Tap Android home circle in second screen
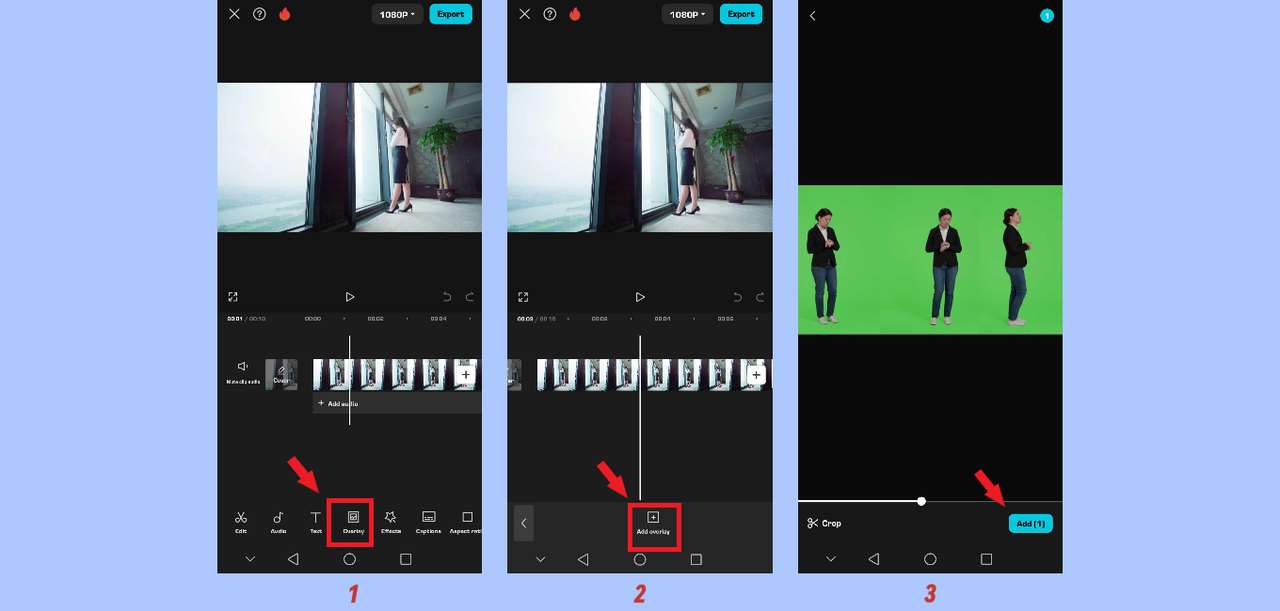1280x611 pixels. tap(640, 559)
